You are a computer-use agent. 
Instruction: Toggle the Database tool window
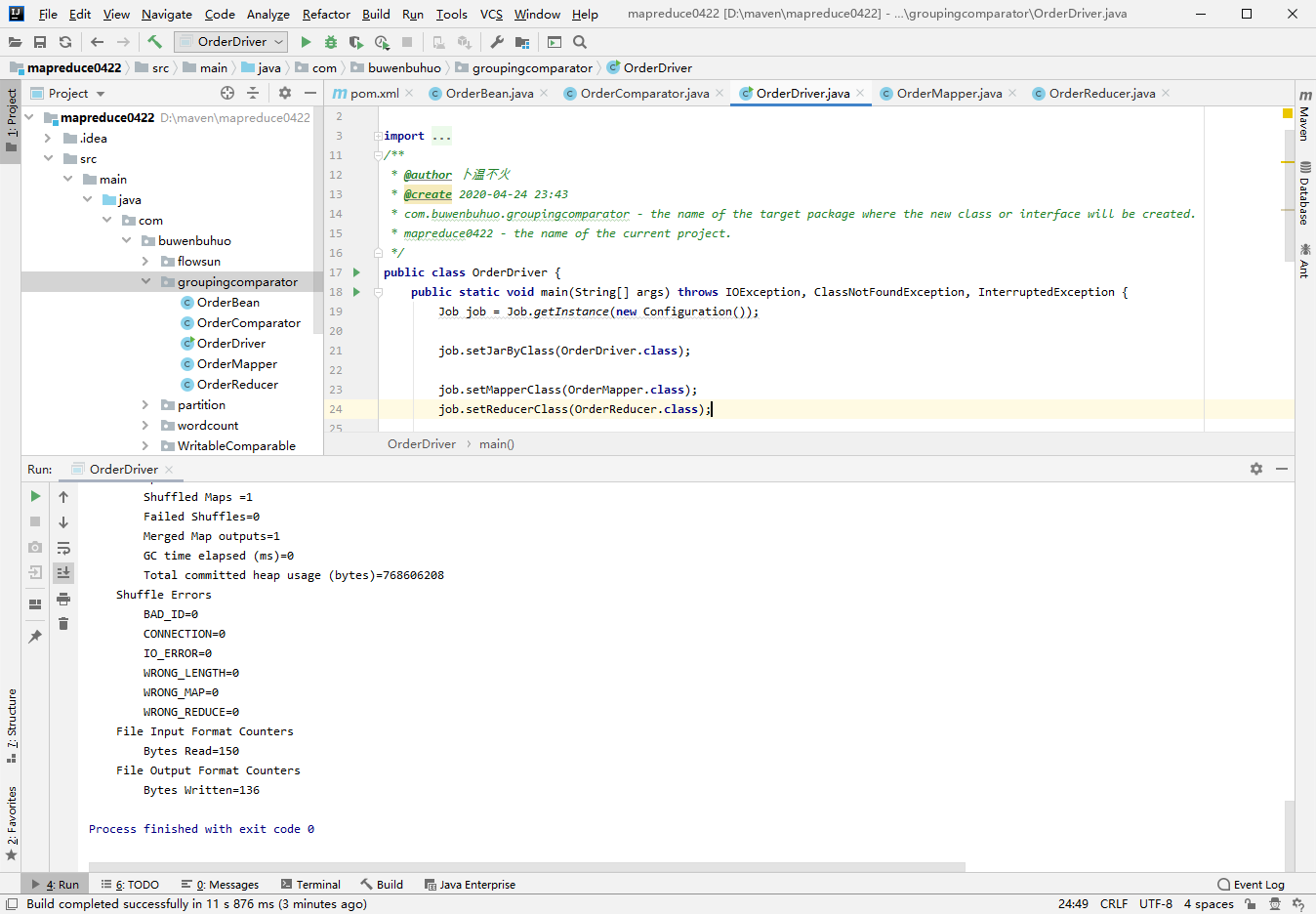point(1304,193)
